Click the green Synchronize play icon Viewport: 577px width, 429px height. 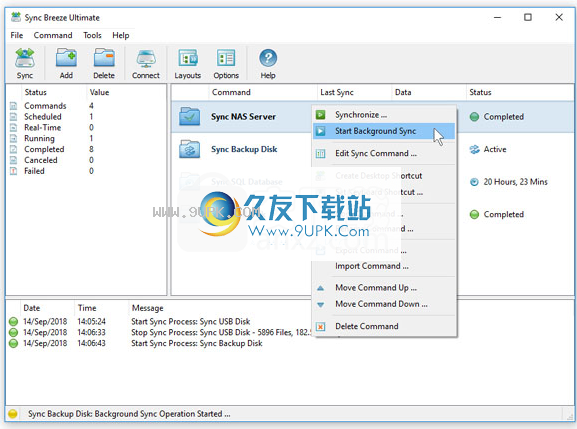pyautogui.click(x=321, y=115)
